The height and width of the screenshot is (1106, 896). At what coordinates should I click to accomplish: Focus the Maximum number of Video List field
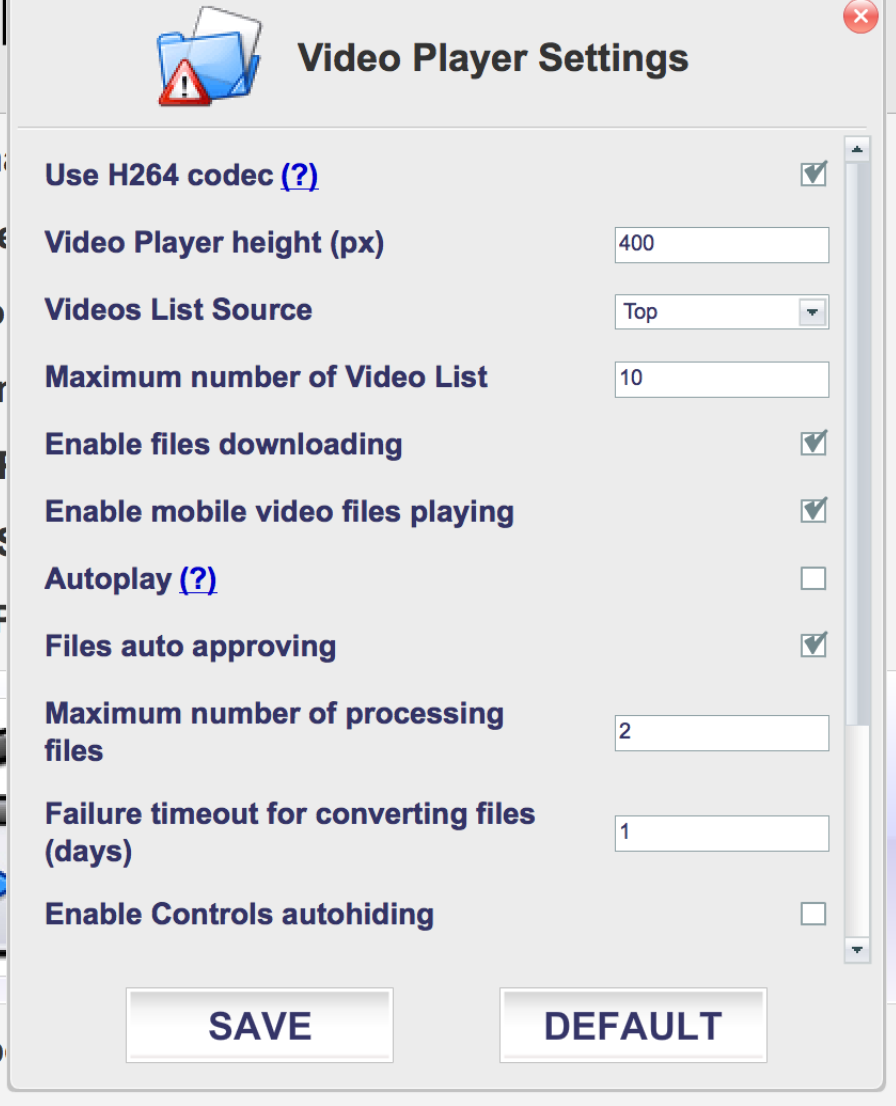pyautogui.click(x=721, y=379)
